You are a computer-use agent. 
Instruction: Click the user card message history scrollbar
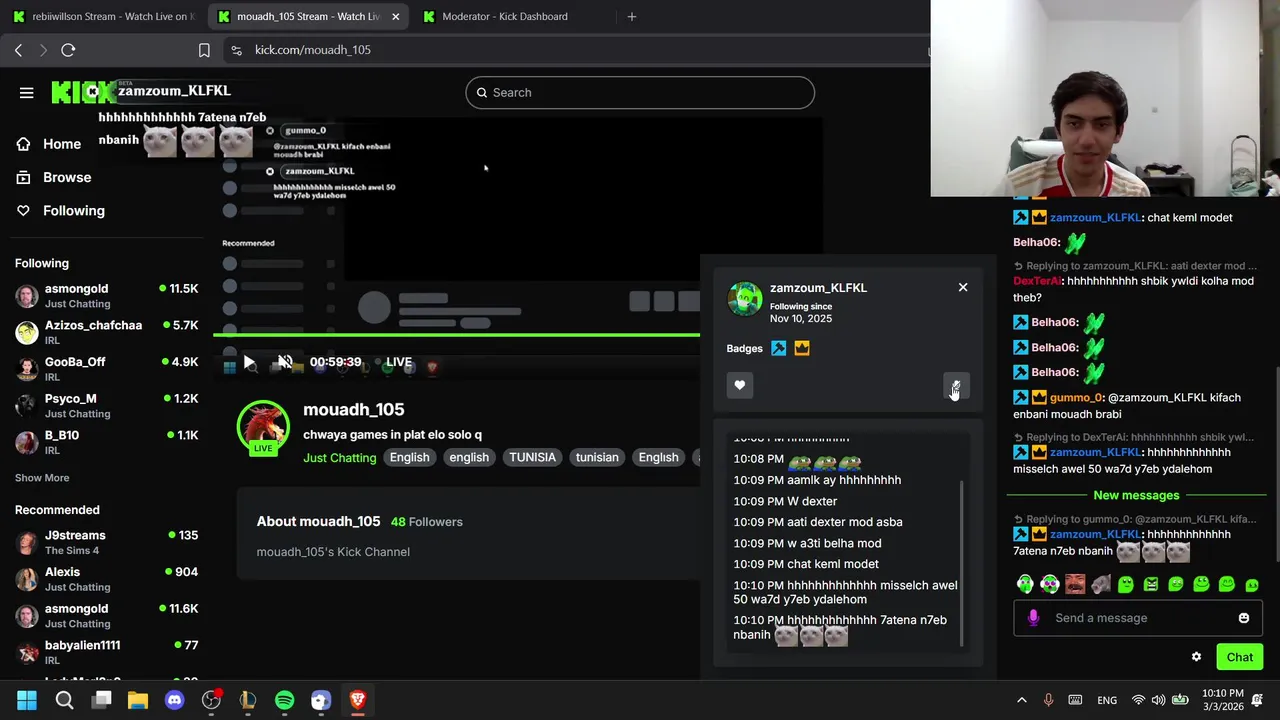(961, 562)
